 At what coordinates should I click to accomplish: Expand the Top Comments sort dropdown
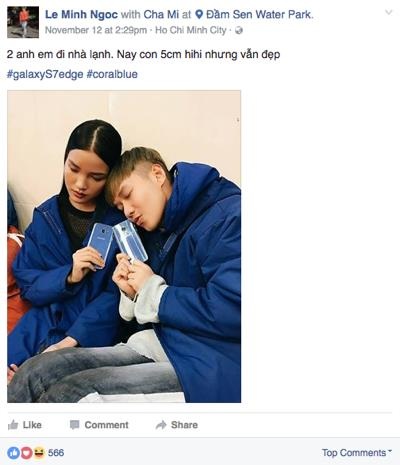356,453
